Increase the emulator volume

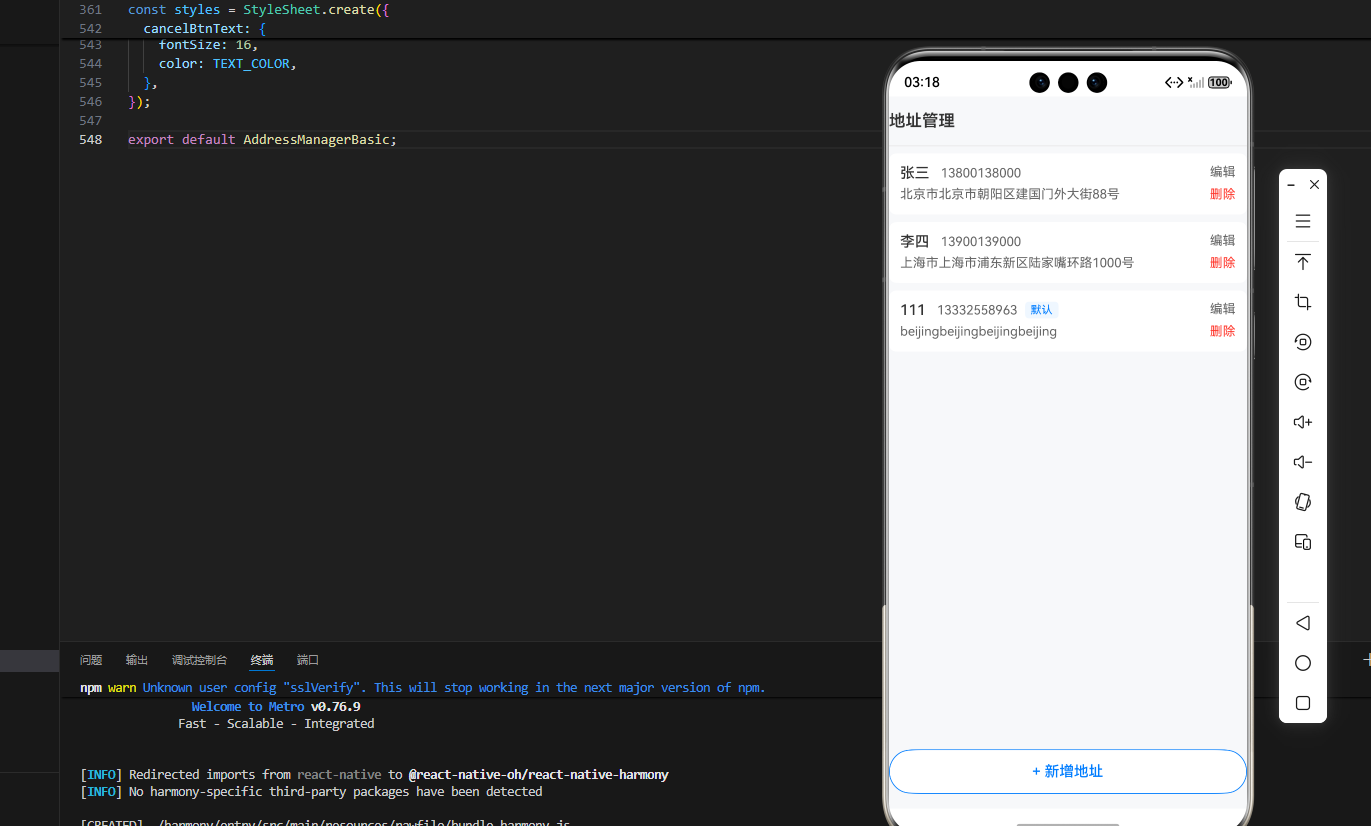[x=1302, y=421]
